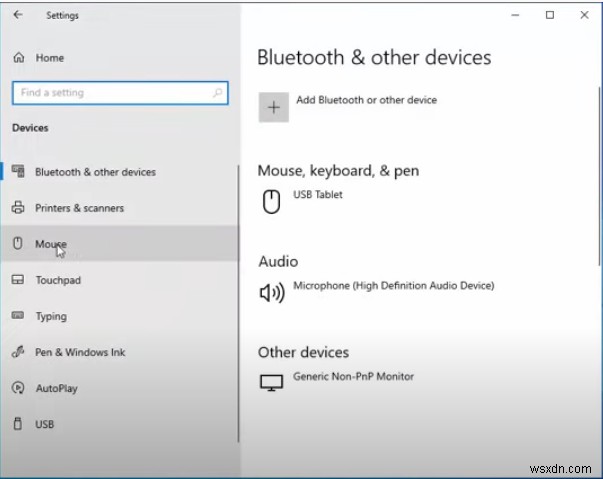Click the search magnifier icon

click(217, 93)
